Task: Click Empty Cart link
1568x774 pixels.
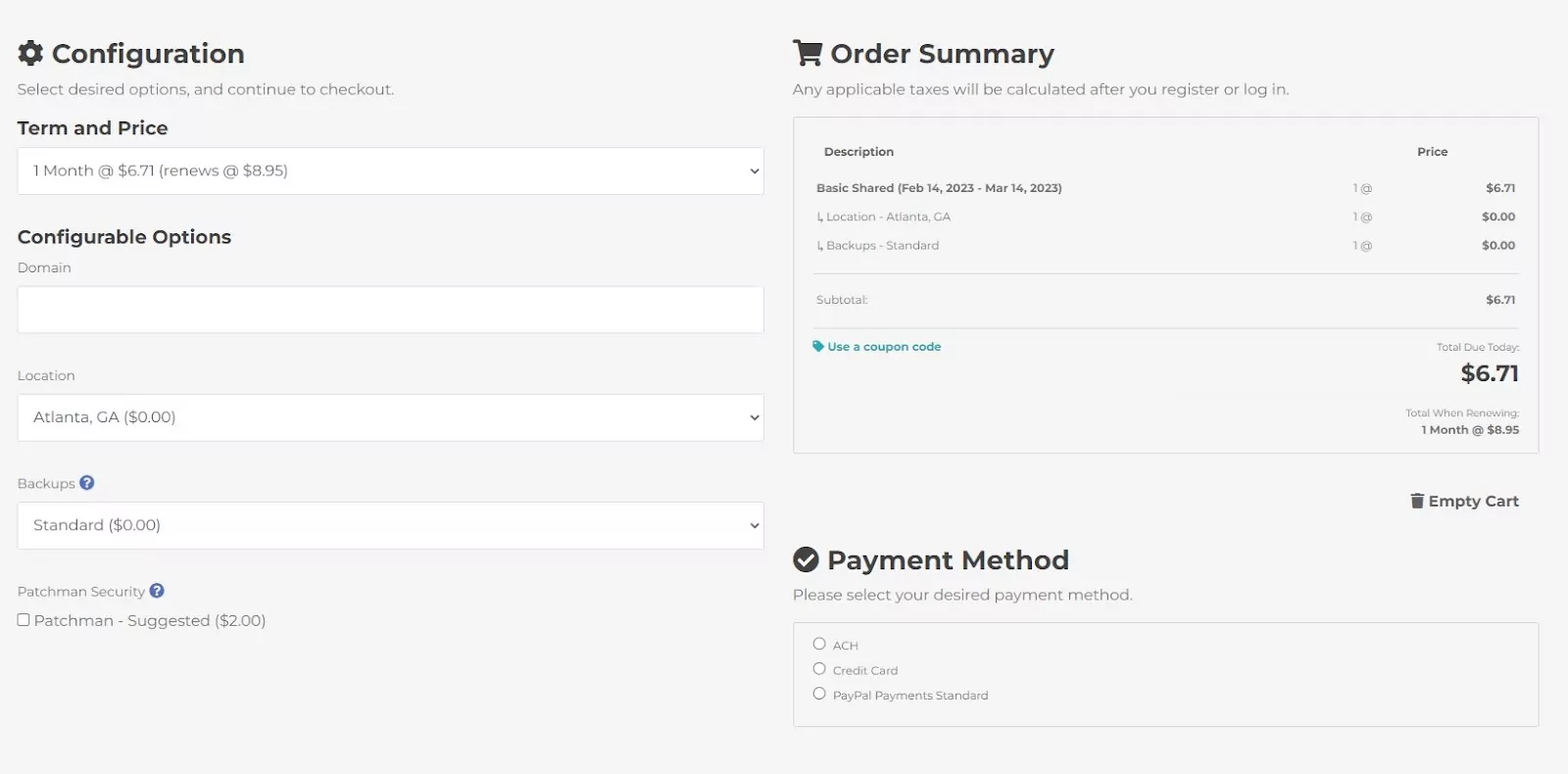Action: (x=1473, y=501)
